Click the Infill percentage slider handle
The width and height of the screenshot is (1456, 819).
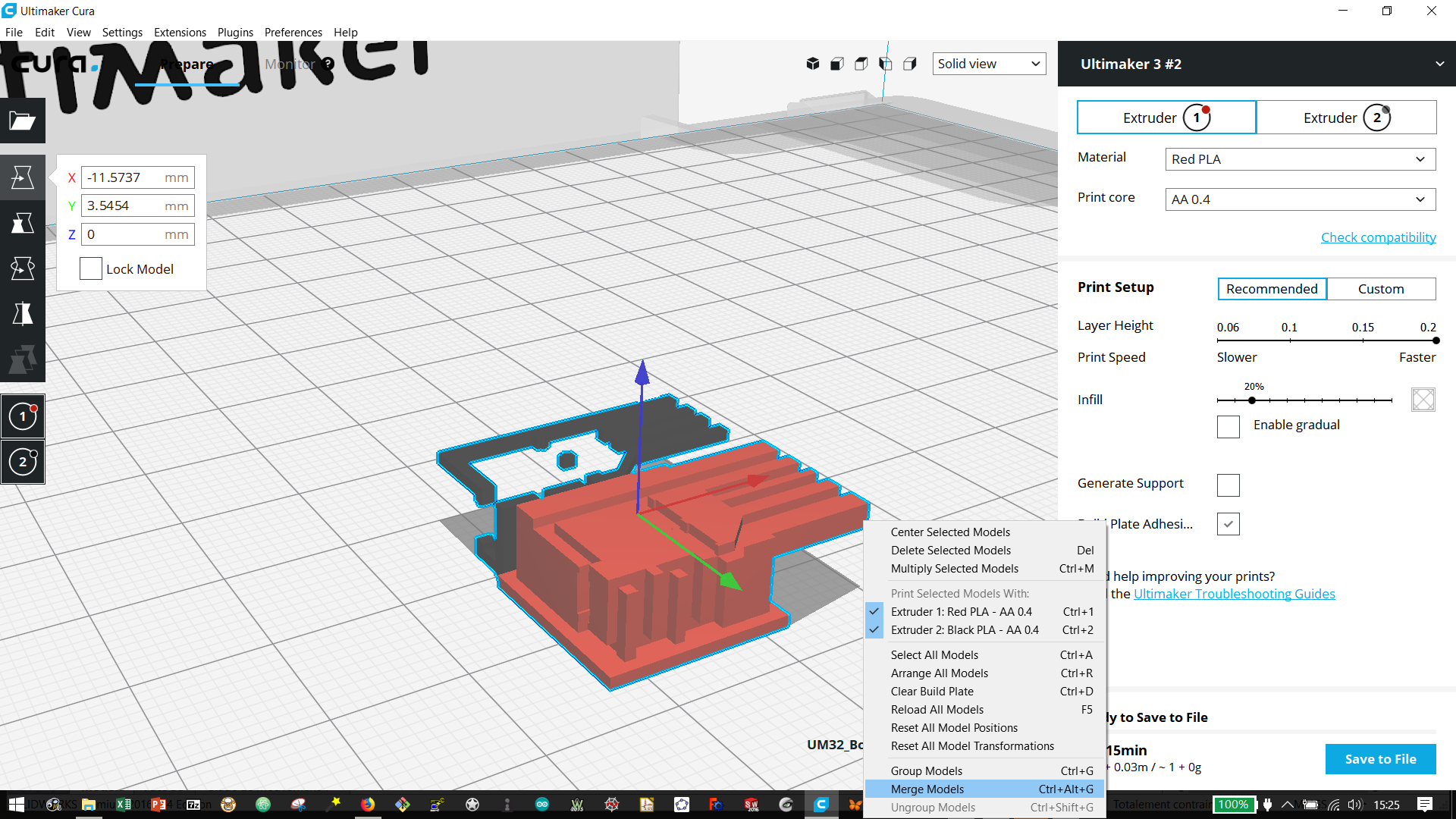tap(1252, 400)
